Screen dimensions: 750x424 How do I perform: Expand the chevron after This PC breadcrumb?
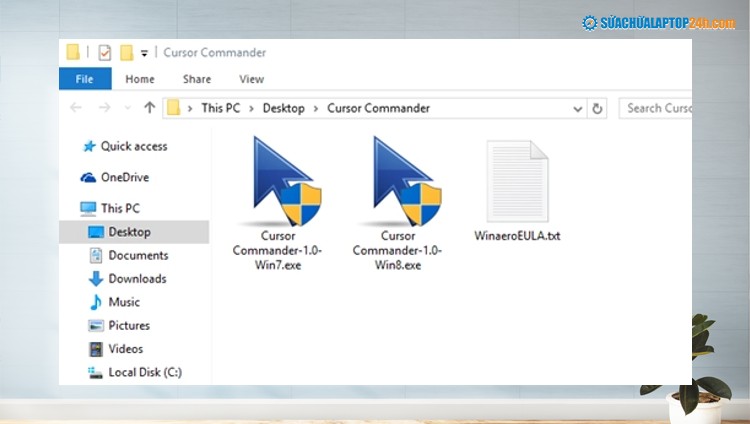[x=251, y=109]
